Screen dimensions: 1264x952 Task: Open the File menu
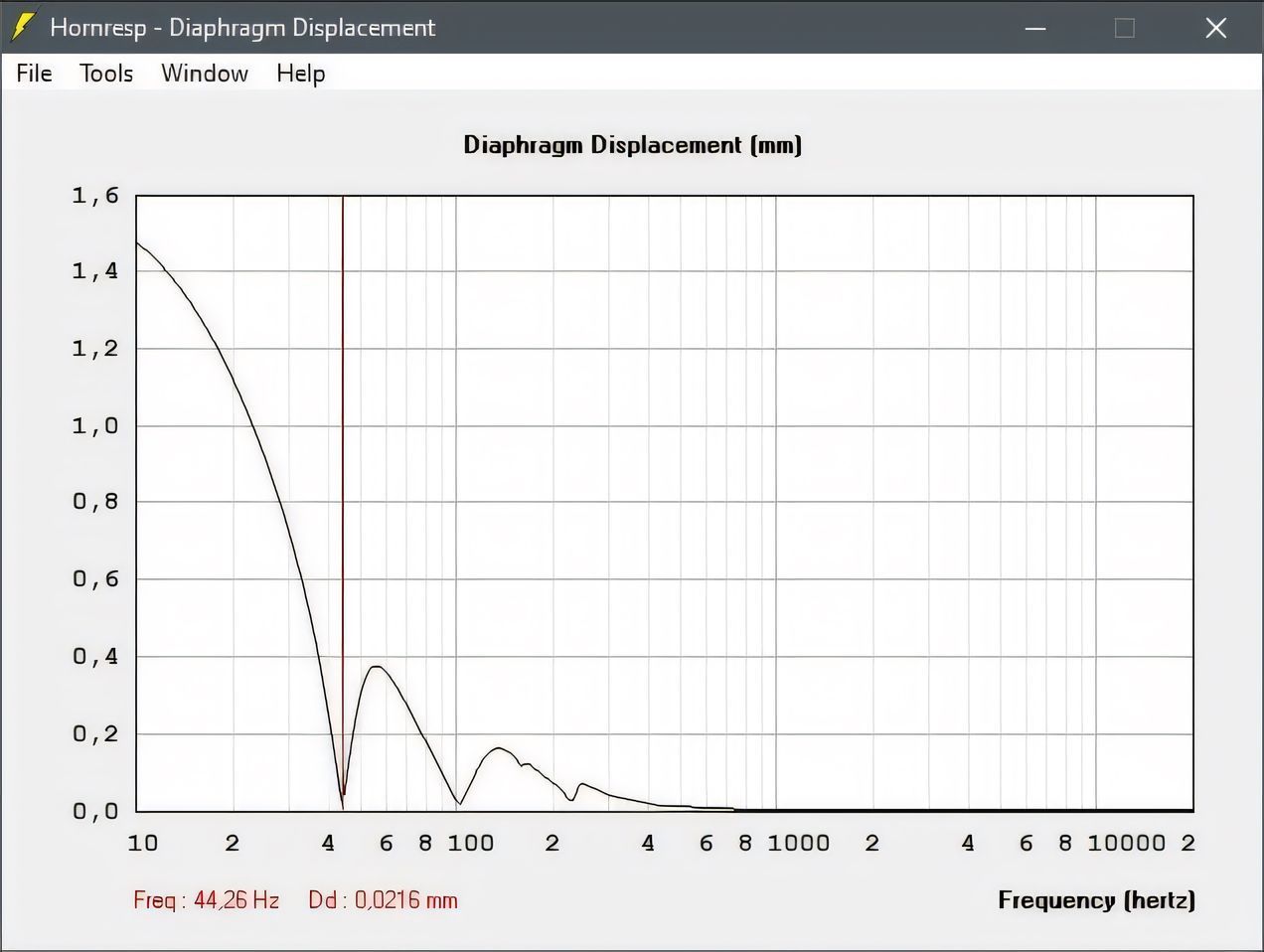click(34, 74)
